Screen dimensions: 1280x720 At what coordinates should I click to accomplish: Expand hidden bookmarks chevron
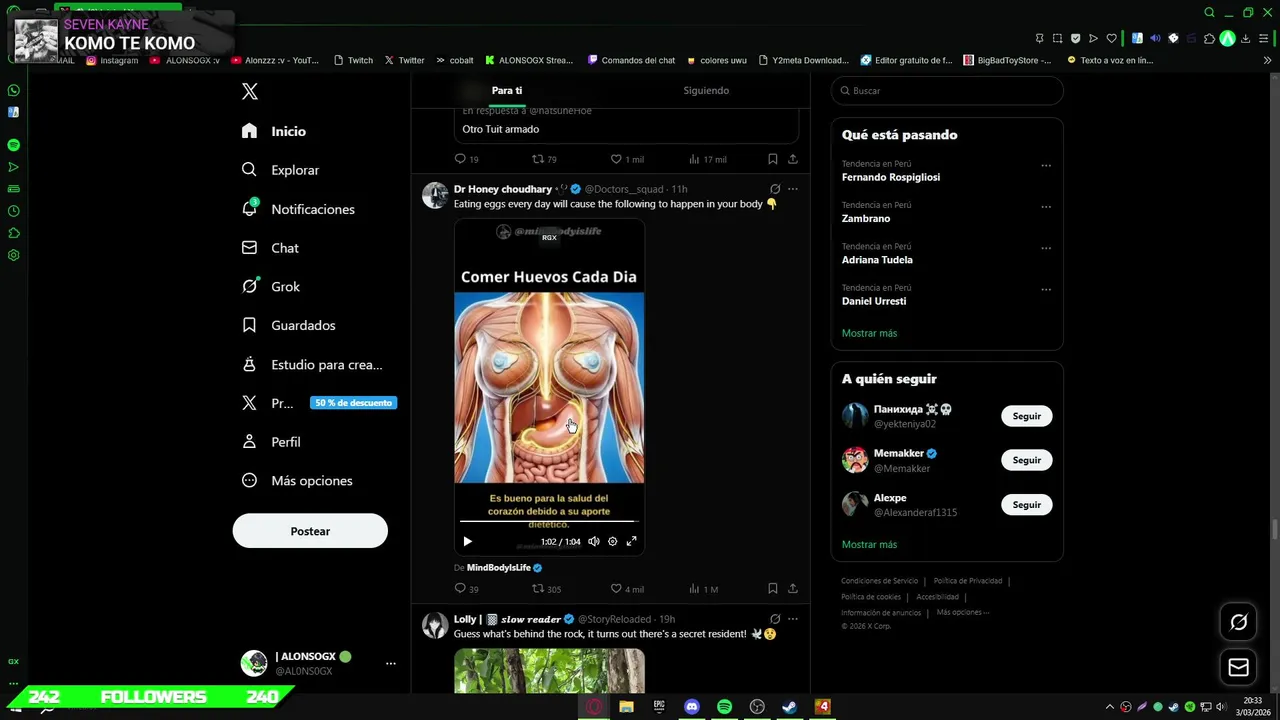pyautogui.click(x=1267, y=60)
